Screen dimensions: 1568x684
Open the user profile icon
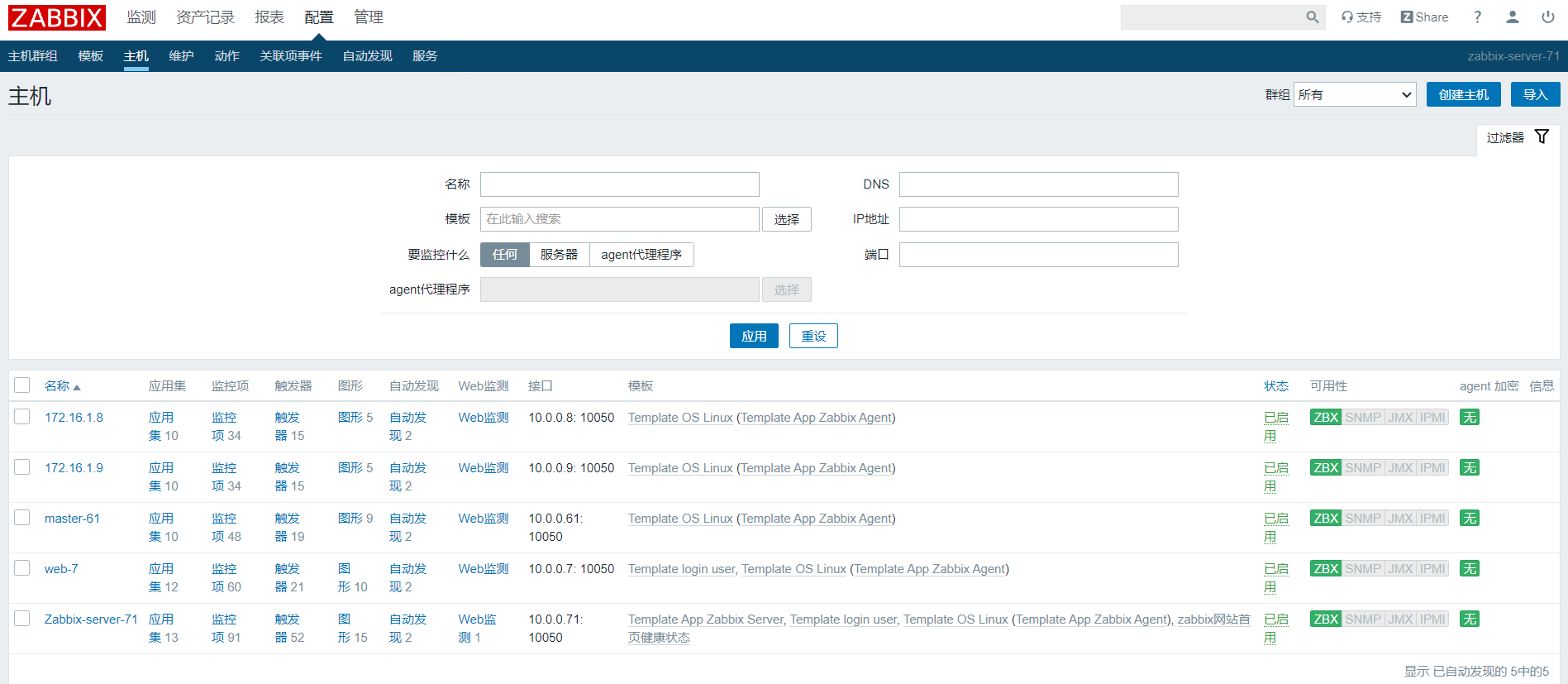[x=1513, y=17]
